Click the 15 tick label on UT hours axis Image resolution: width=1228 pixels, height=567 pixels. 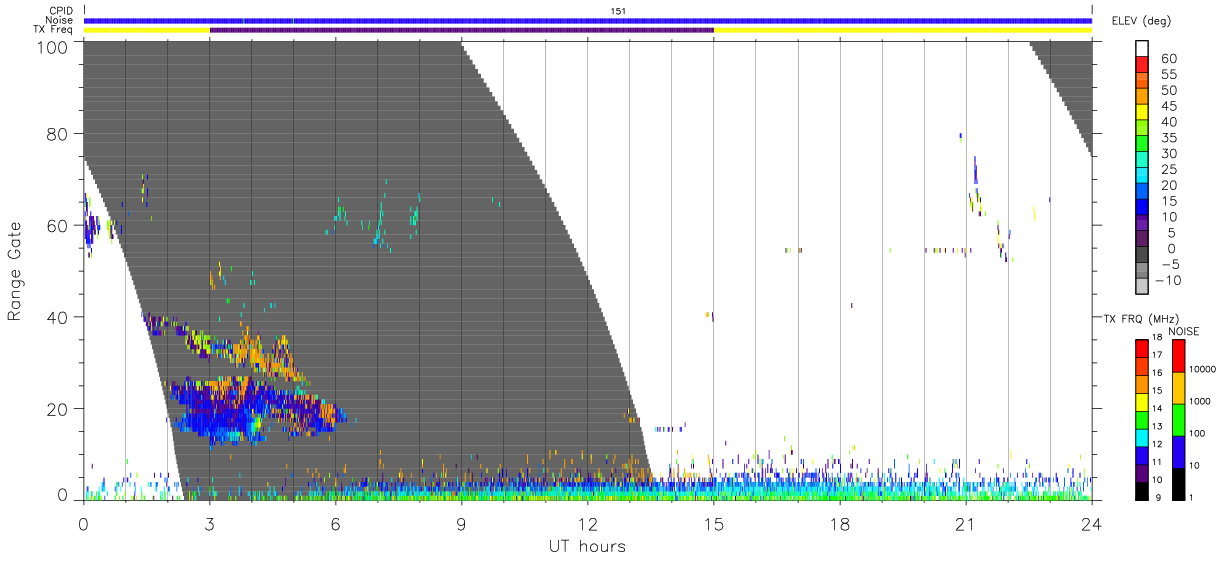(x=714, y=523)
